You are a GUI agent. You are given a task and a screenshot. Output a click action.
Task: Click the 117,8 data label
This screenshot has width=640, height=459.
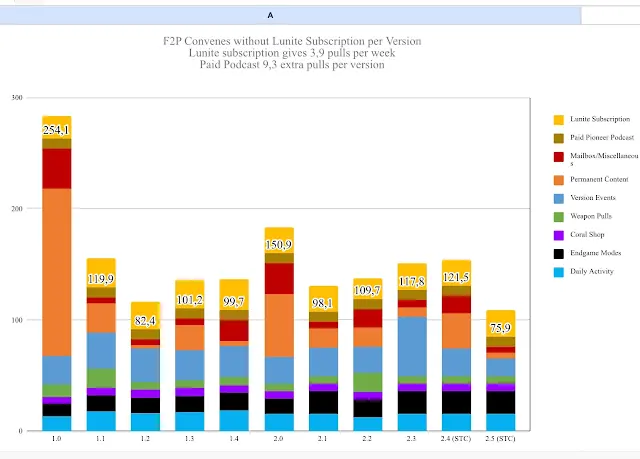click(411, 282)
